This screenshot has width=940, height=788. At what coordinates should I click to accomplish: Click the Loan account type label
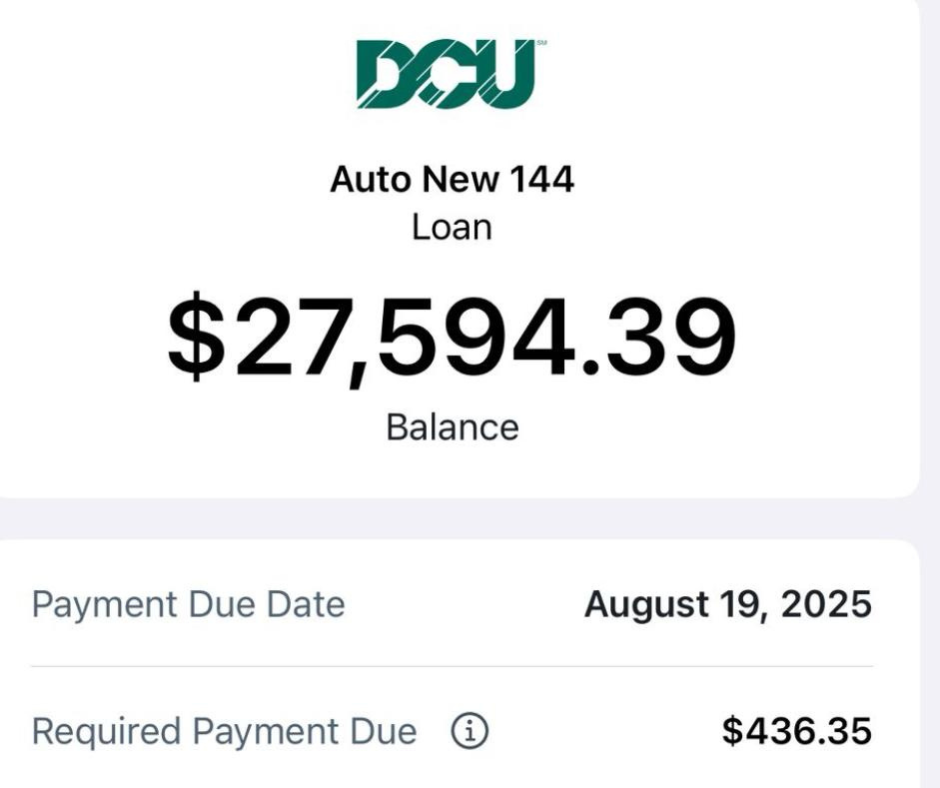coord(452,227)
